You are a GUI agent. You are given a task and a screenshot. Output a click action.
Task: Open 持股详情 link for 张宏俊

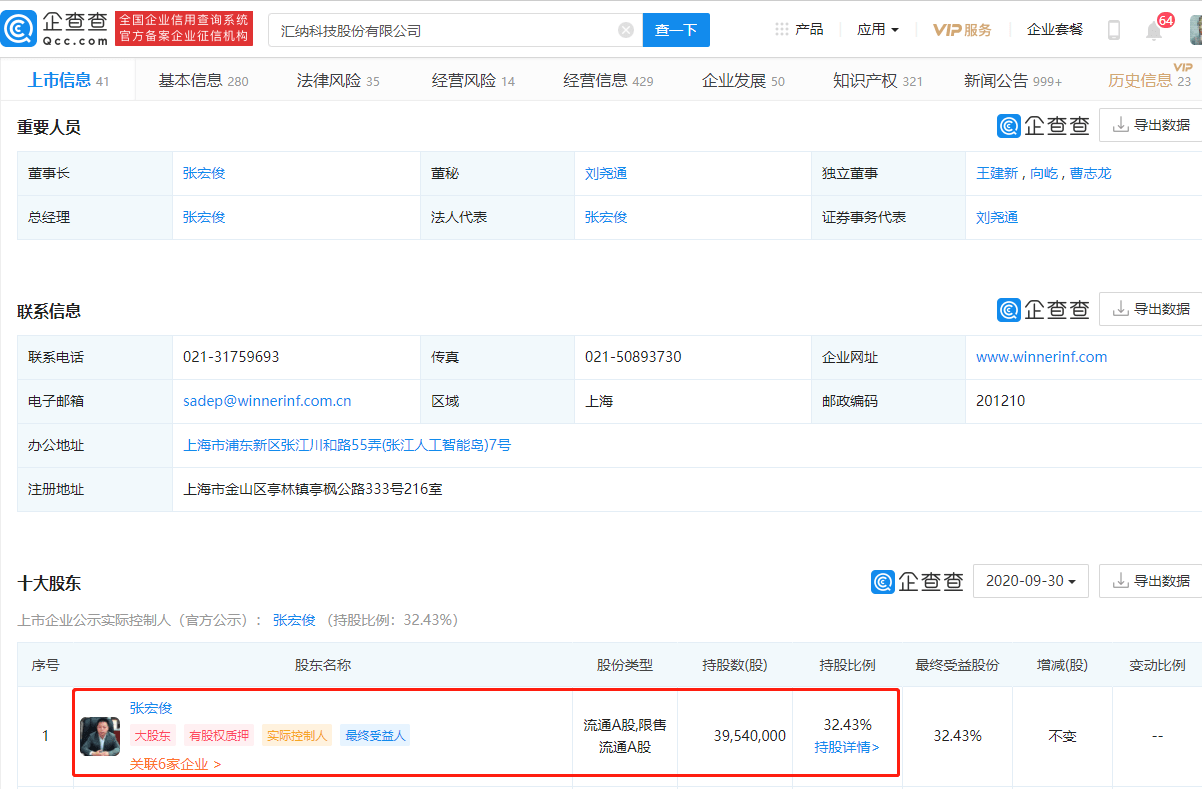pos(845,745)
